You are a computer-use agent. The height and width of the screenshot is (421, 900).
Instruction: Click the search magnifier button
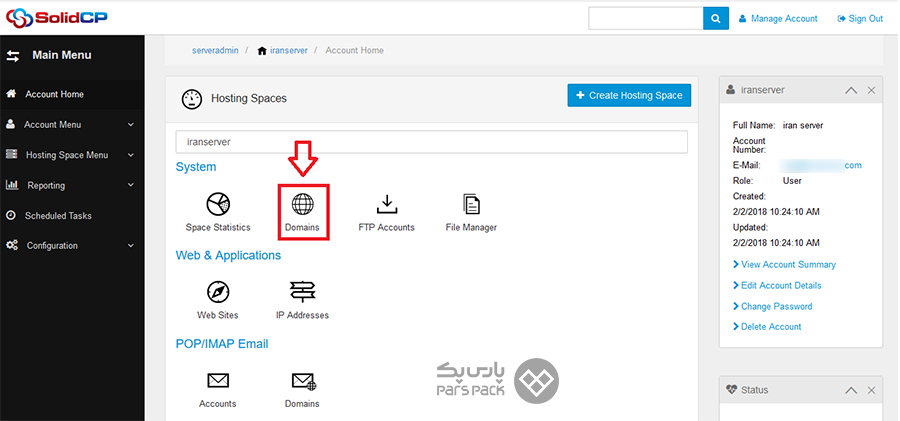coord(715,18)
